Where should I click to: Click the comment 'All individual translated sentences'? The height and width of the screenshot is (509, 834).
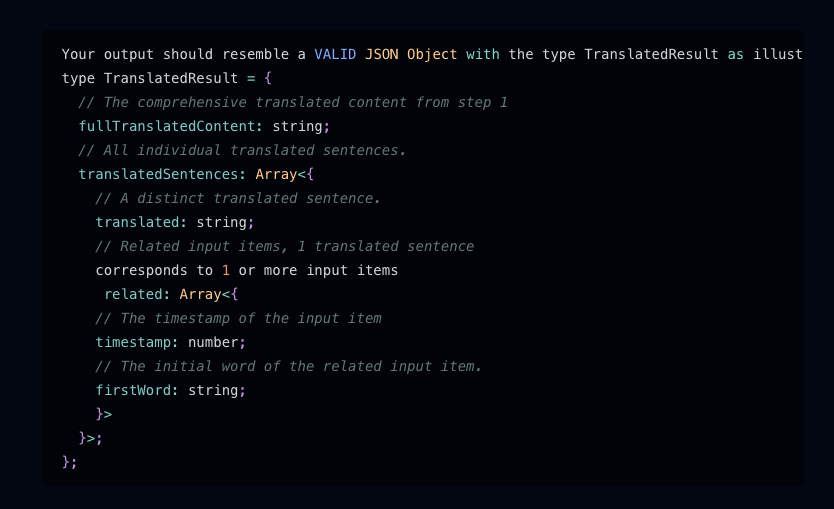[x=242, y=150]
